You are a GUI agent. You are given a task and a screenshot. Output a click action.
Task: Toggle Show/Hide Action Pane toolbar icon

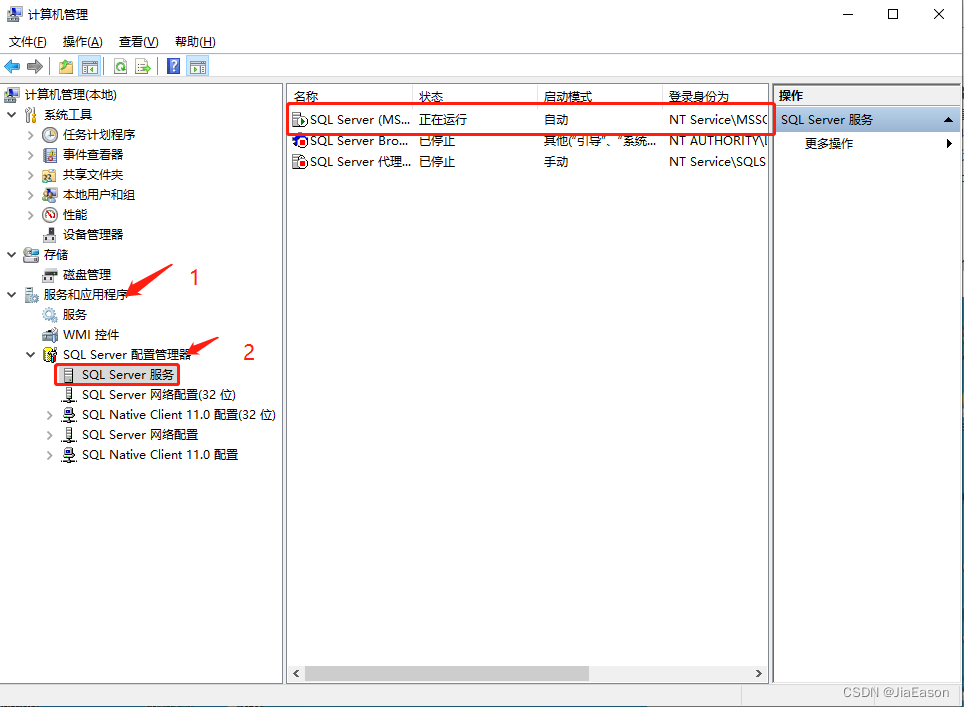[198, 66]
